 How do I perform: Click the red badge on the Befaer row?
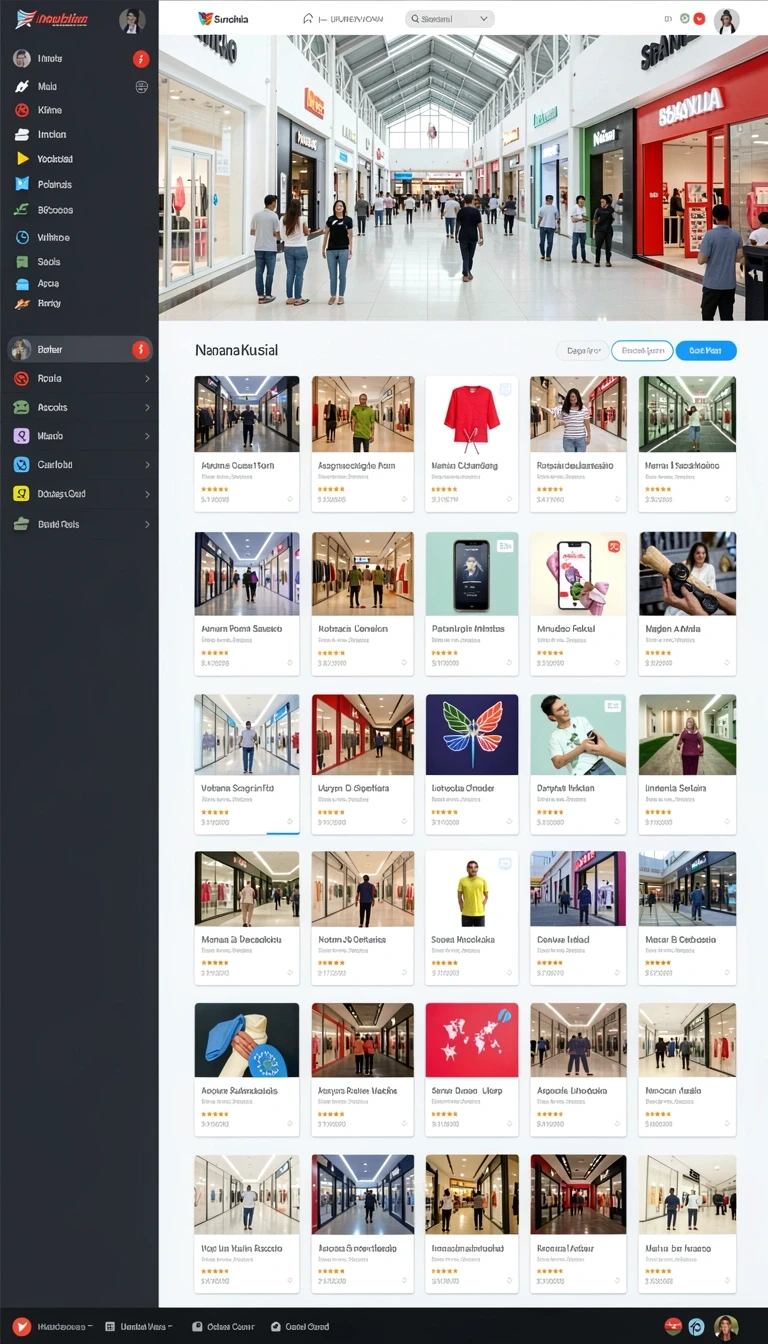point(141,349)
